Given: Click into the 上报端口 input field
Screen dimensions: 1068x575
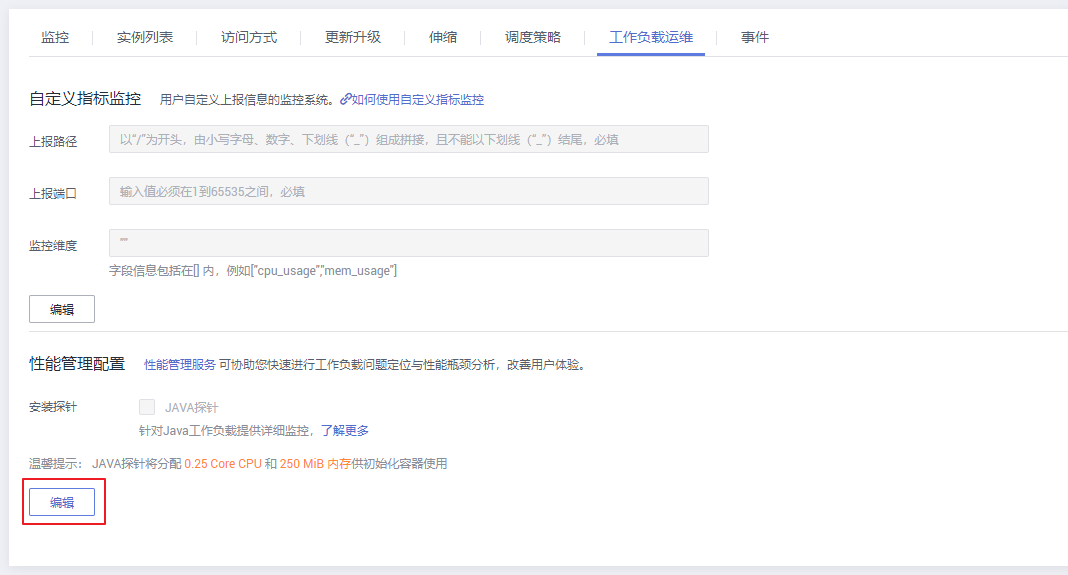Looking at the screenshot, I should pyautogui.click(x=408, y=191).
